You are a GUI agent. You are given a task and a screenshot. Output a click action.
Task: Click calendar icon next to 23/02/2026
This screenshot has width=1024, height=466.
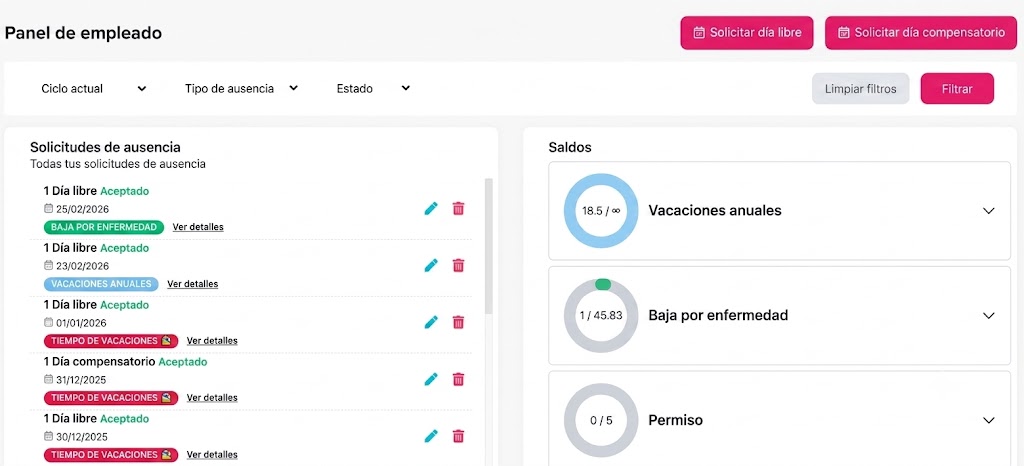tap(48, 266)
